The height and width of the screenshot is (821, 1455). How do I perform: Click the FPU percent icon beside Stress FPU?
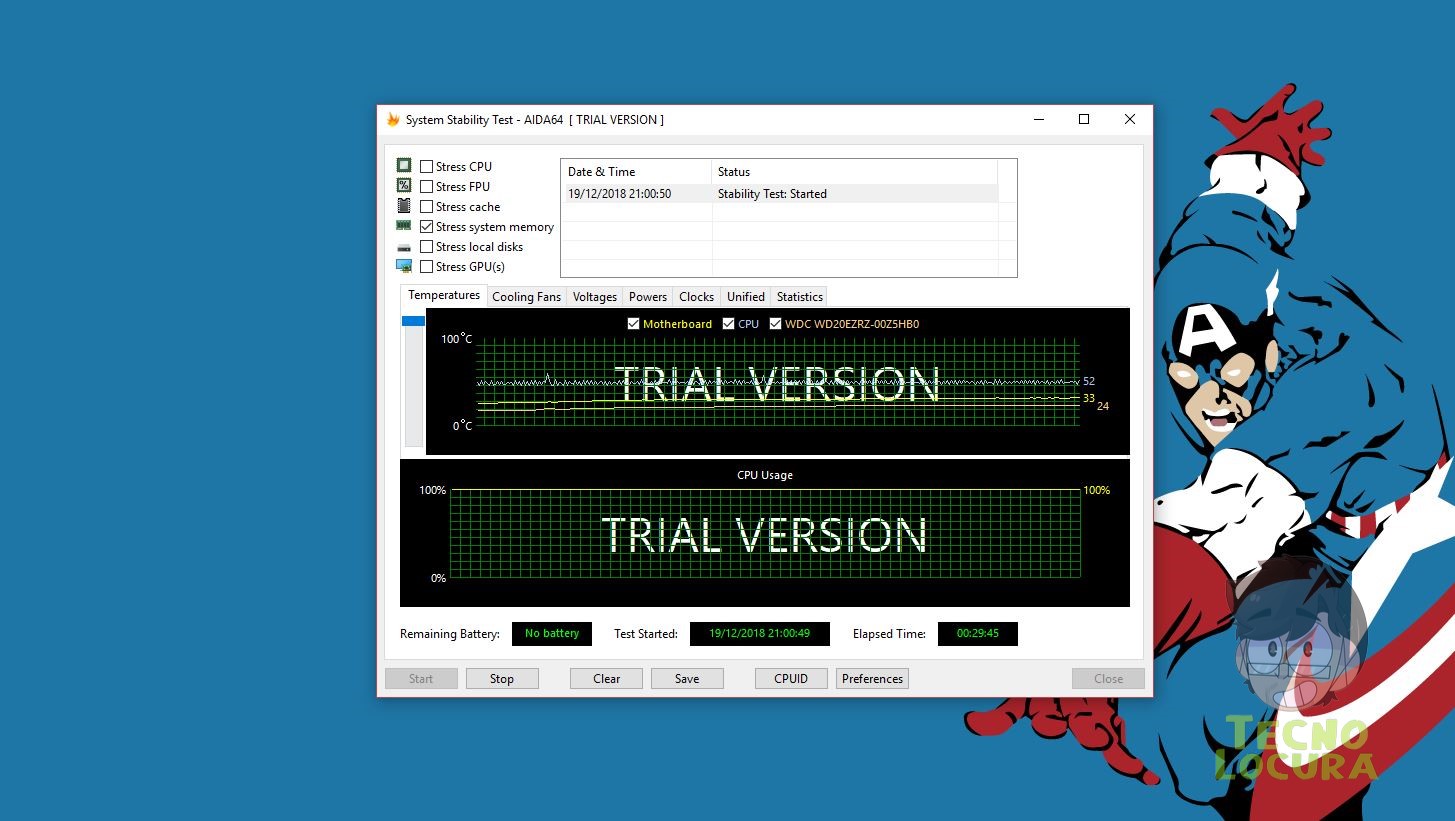[x=404, y=185]
